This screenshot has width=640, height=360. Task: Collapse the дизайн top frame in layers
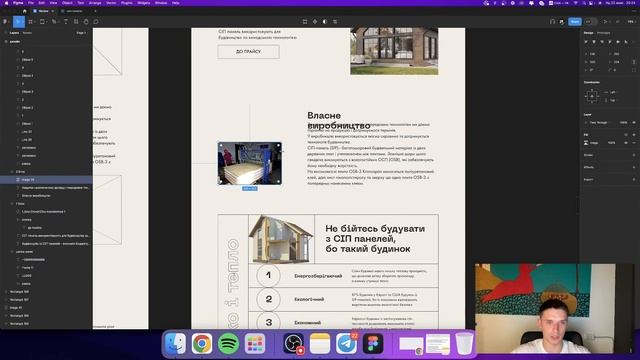[x=6, y=42]
